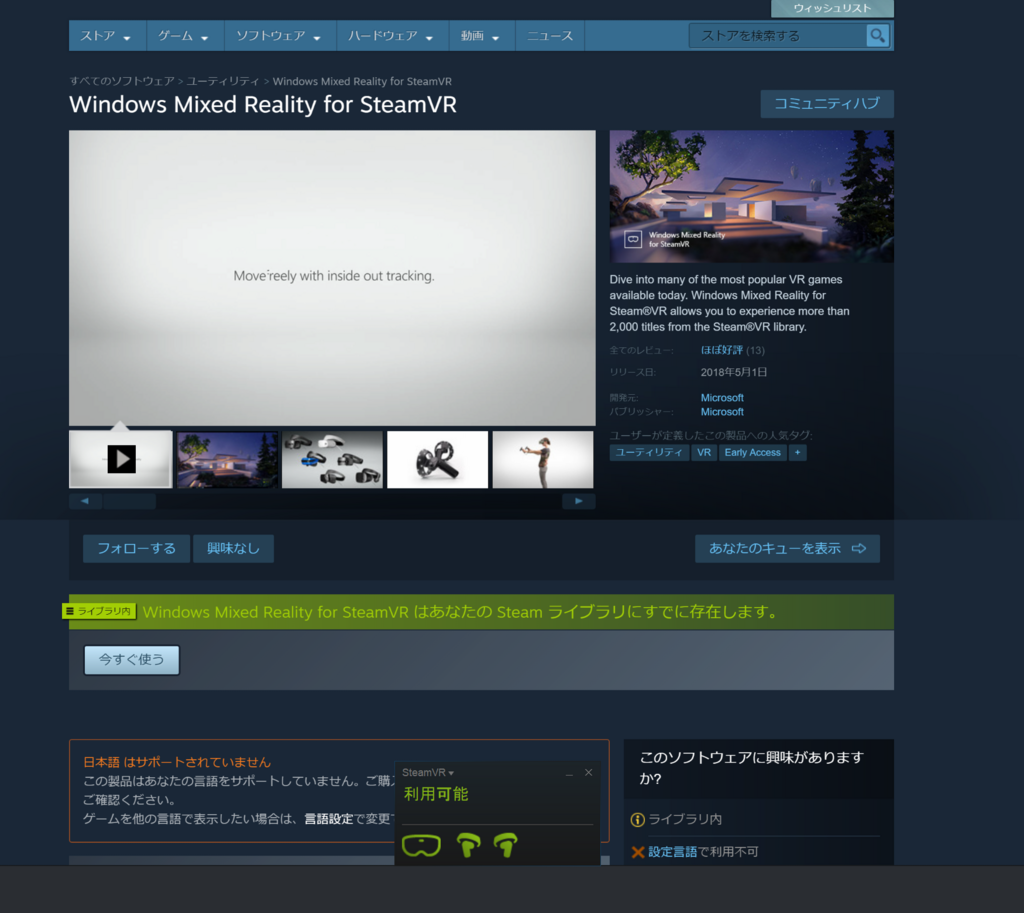
Task: Click the コミュニティハブ button
Action: click(x=827, y=104)
